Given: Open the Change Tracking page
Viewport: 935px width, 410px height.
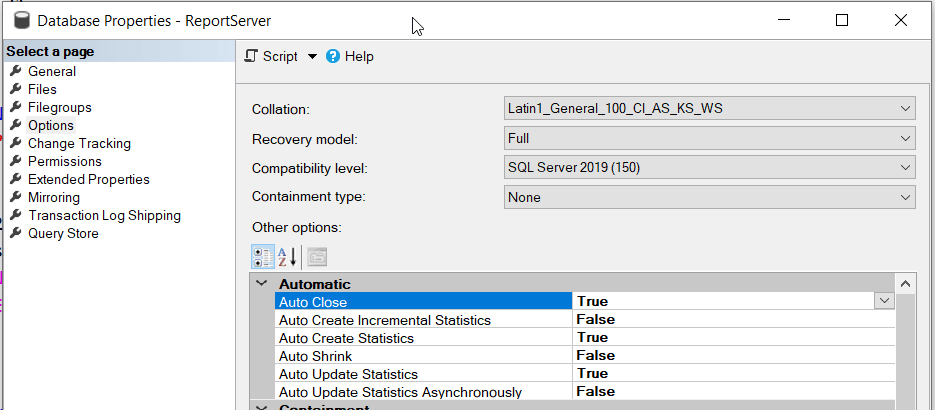Looking at the screenshot, I should click(x=79, y=144).
